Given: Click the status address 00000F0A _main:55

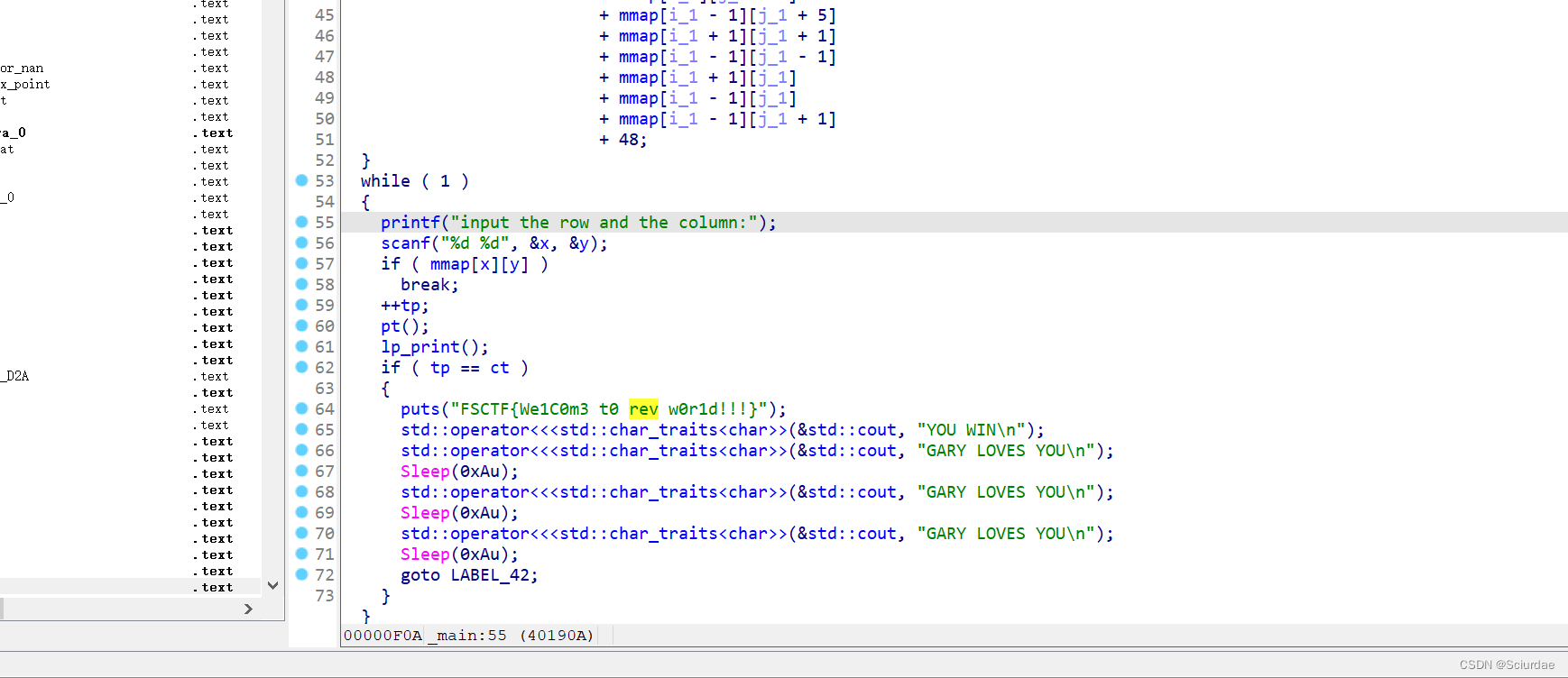Looking at the screenshot, I should [468, 636].
